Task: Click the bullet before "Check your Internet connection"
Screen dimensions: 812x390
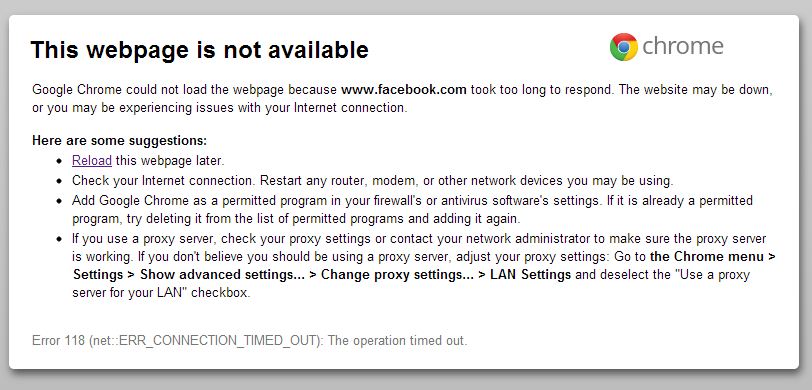Action: tap(60, 181)
